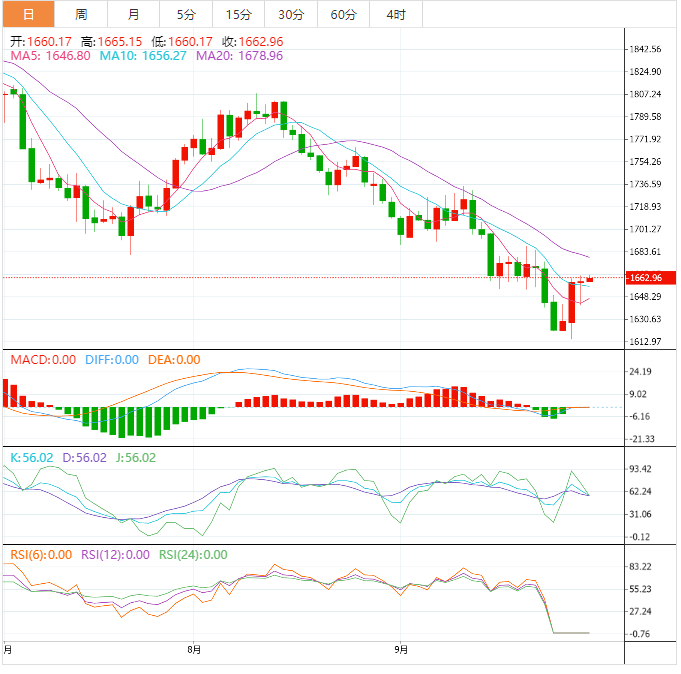Click the MA10 indicator label
This screenshot has width=681, height=674.
tap(143, 56)
